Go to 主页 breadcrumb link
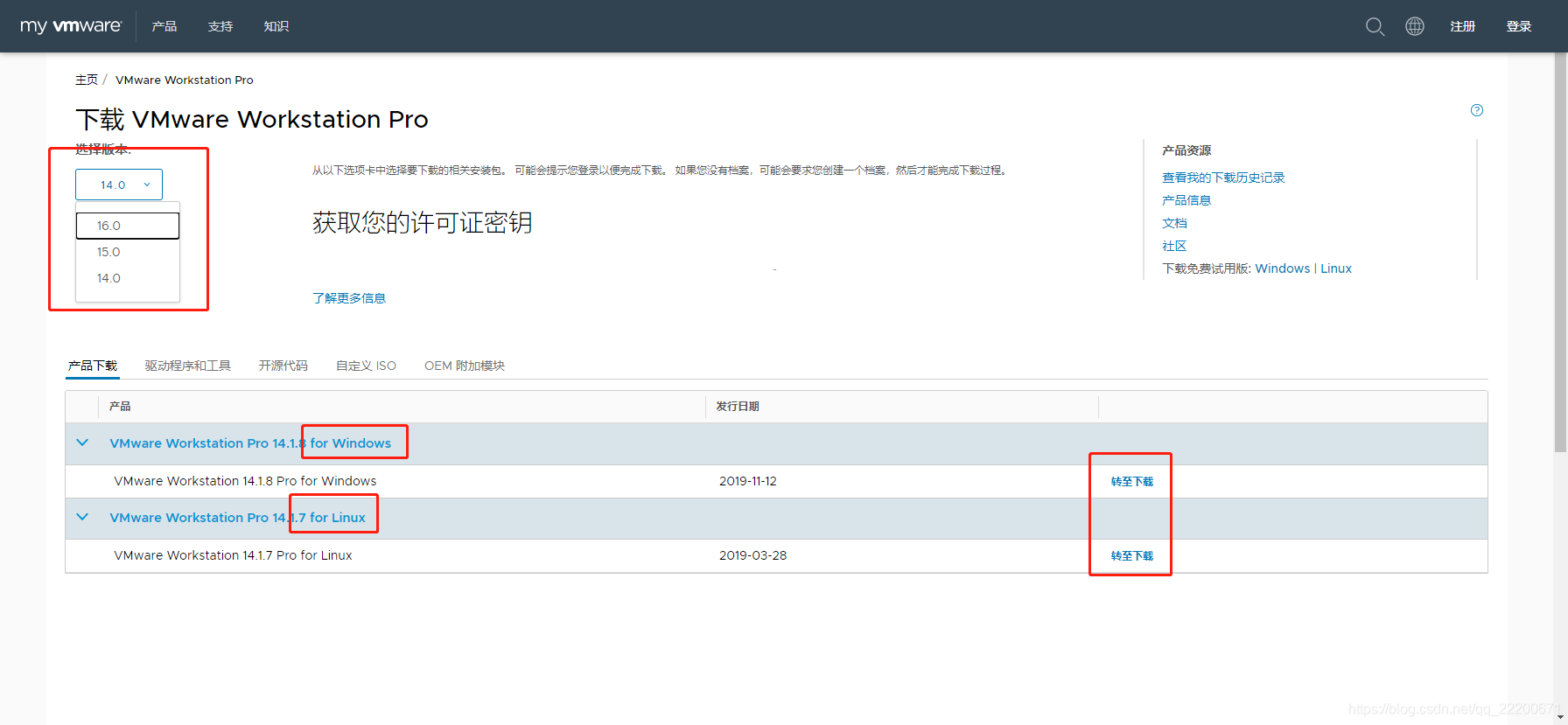Viewport: 1568px width, 725px height. point(87,80)
